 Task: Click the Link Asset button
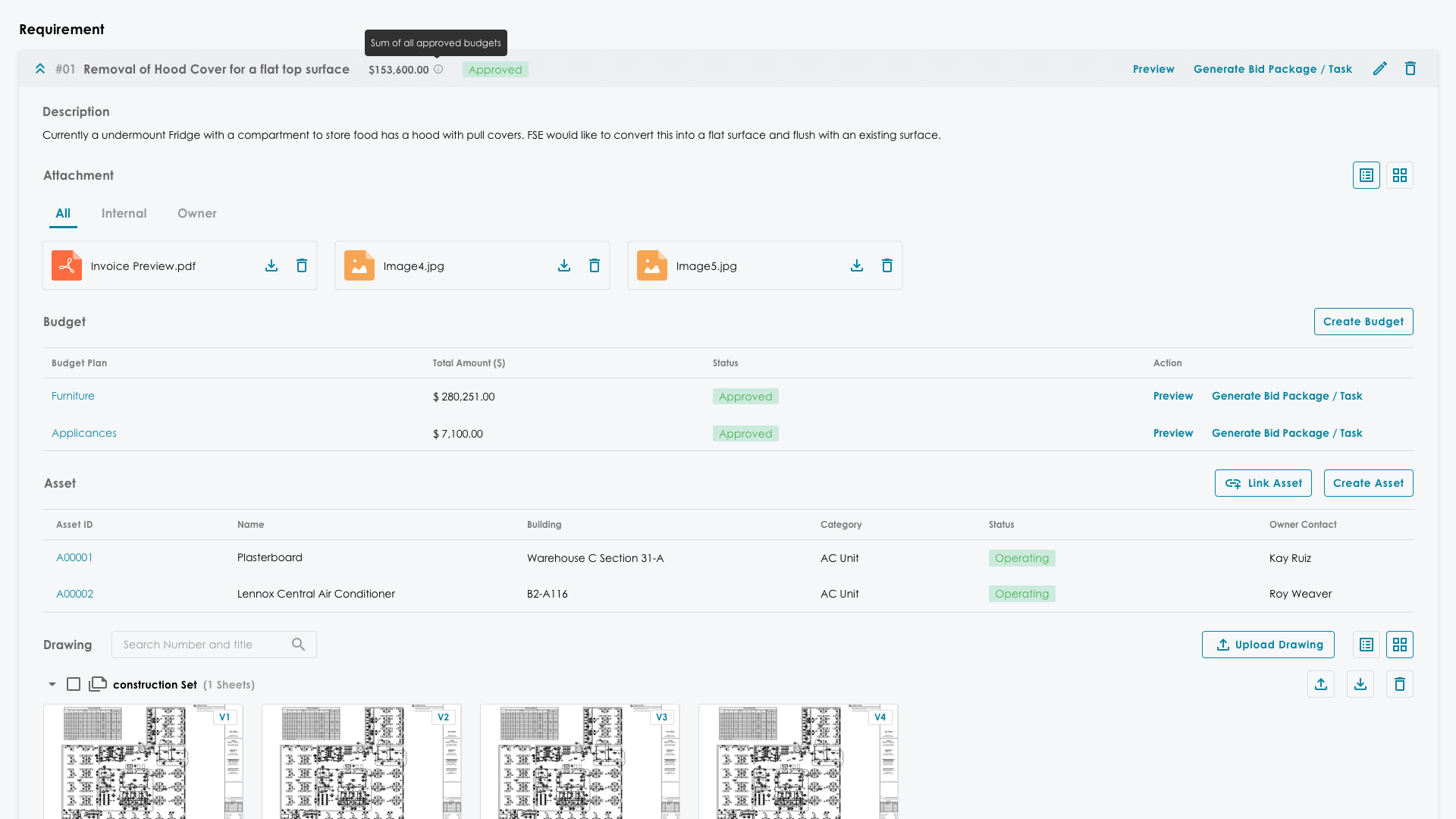1263,483
